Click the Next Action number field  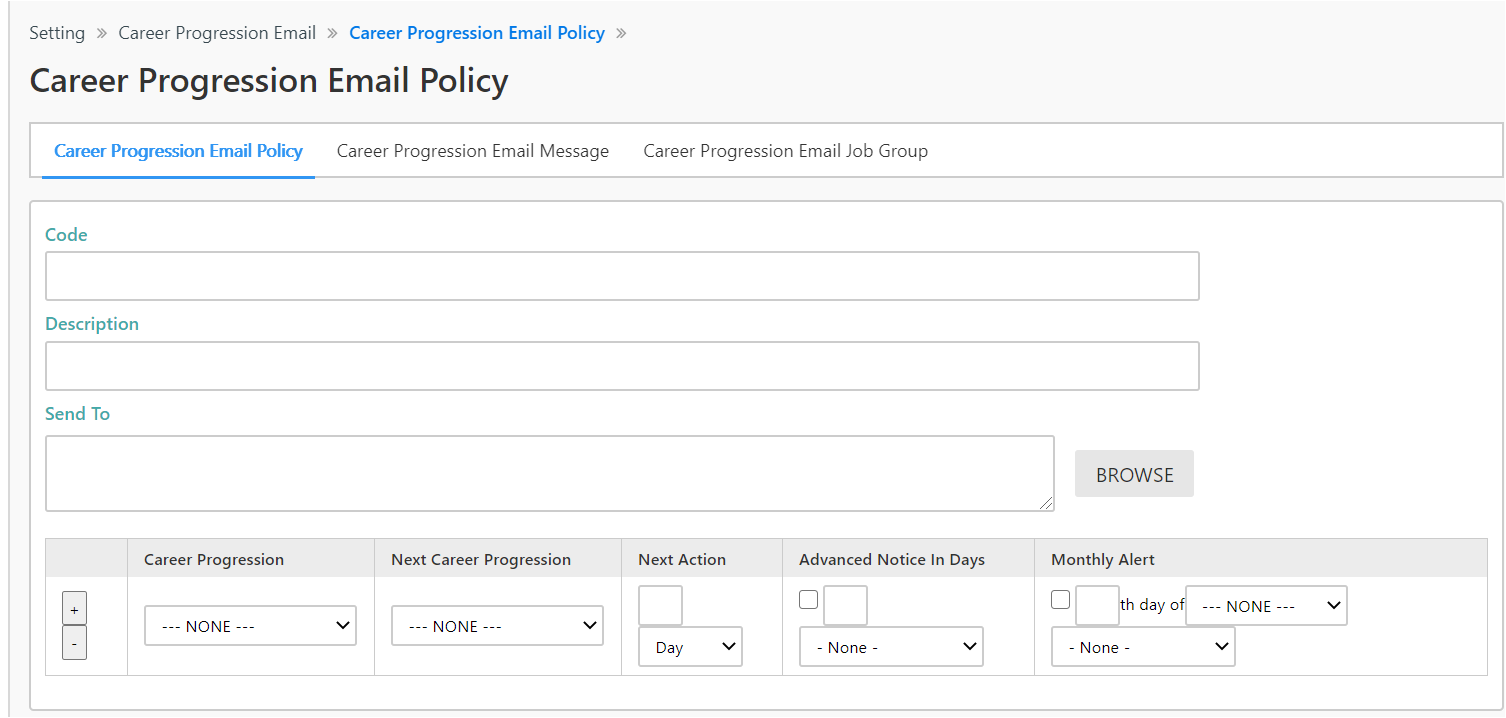tap(660, 606)
